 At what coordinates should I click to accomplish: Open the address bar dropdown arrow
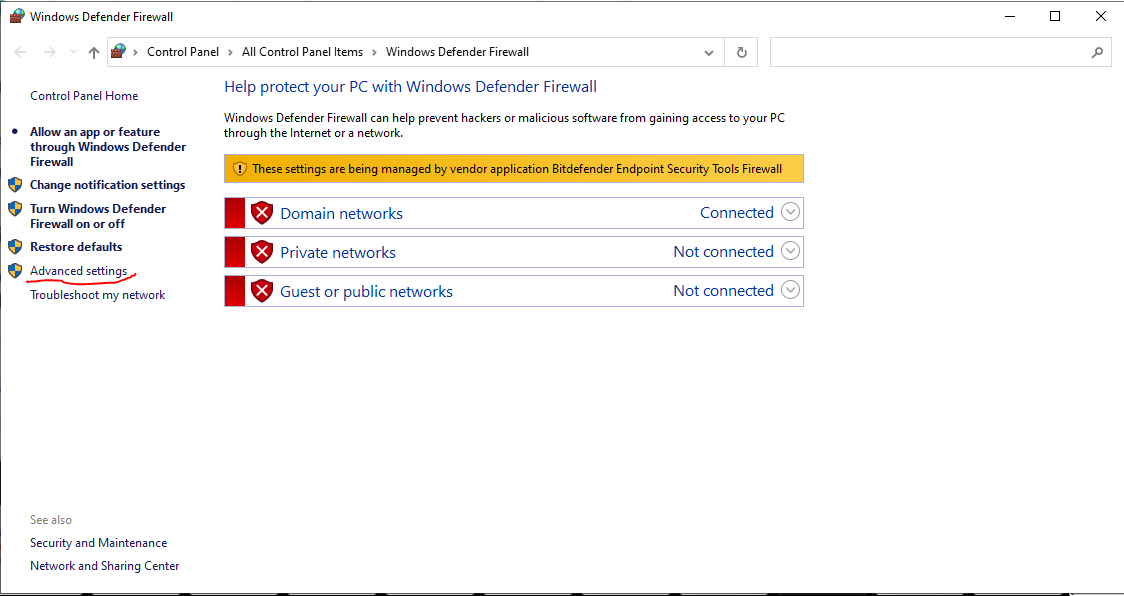click(x=708, y=51)
